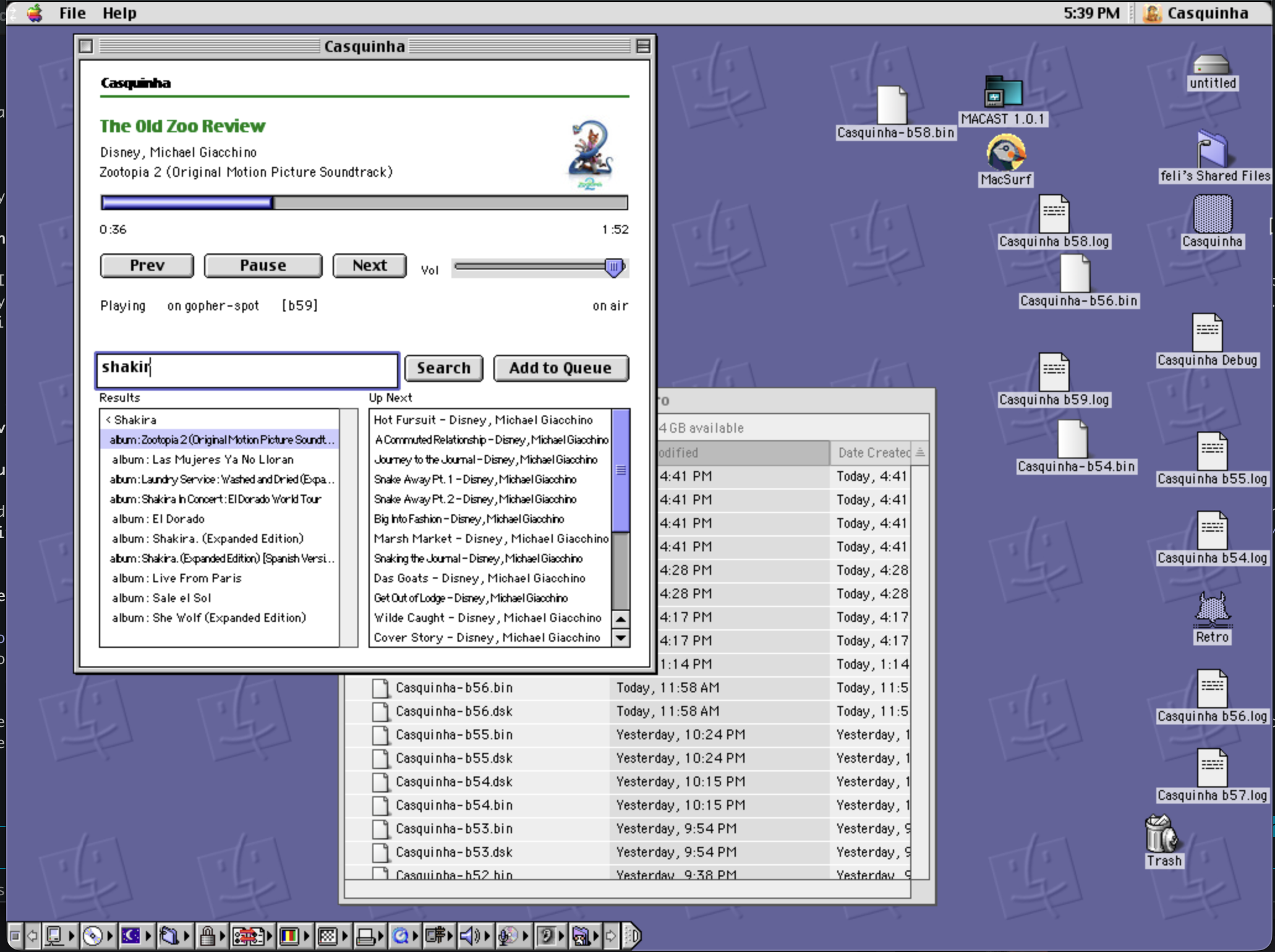Launch the MacSurf application icon
This screenshot has width=1275, height=952.
pyautogui.click(x=1006, y=153)
